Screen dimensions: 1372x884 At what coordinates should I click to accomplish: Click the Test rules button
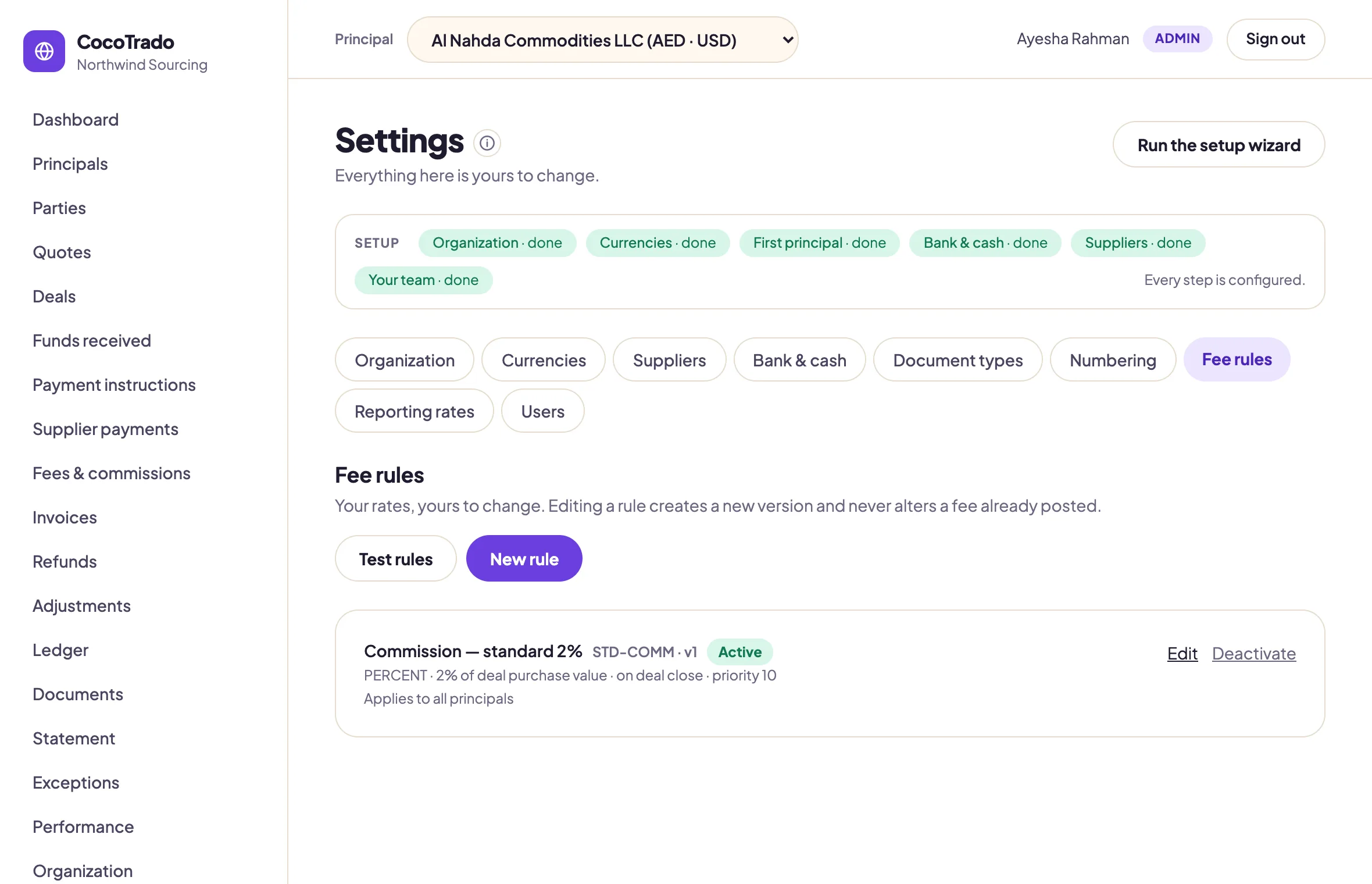(395, 559)
